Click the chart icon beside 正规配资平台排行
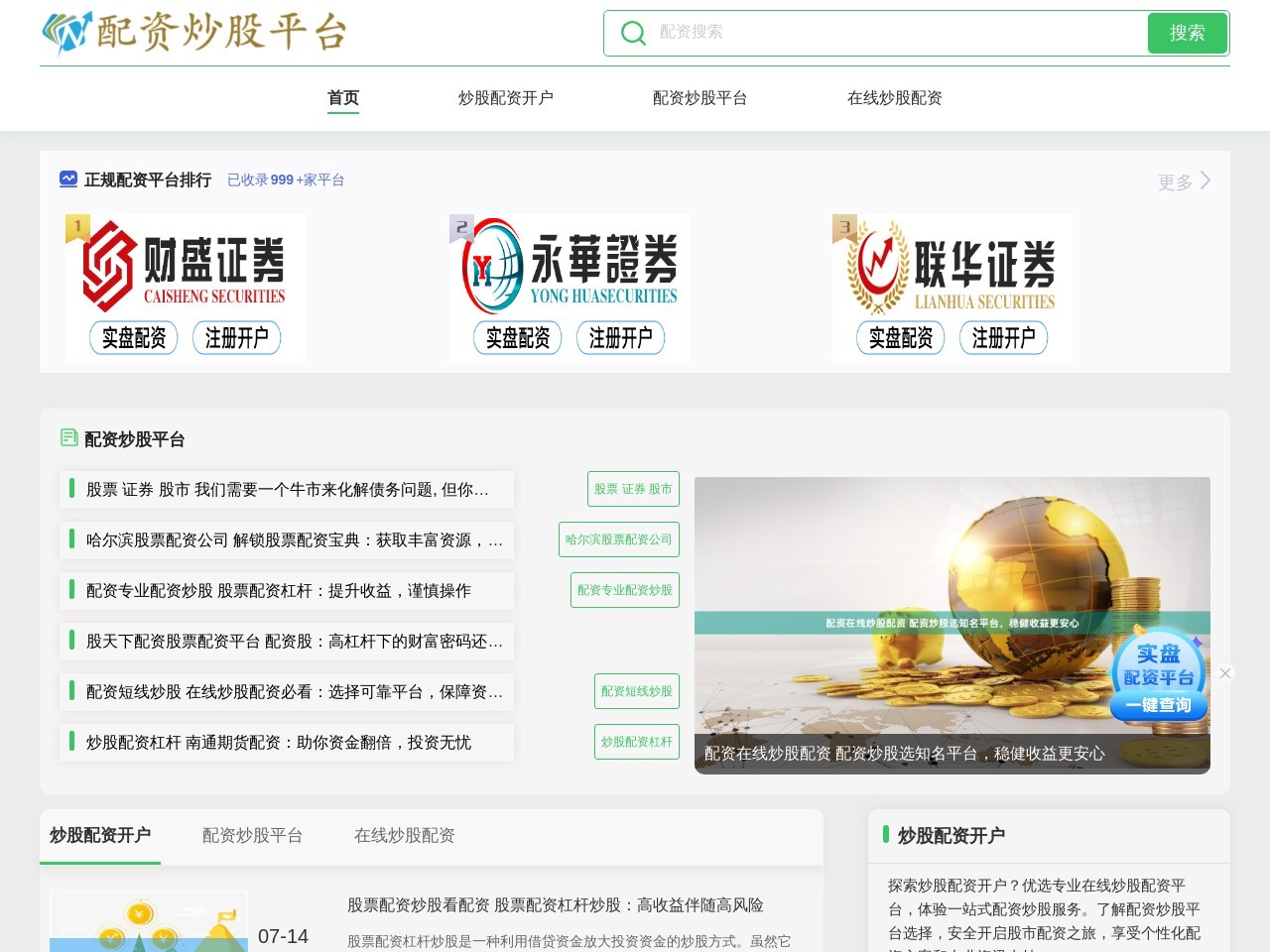Image resolution: width=1270 pixels, height=952 pixels. tap(67, 178)
